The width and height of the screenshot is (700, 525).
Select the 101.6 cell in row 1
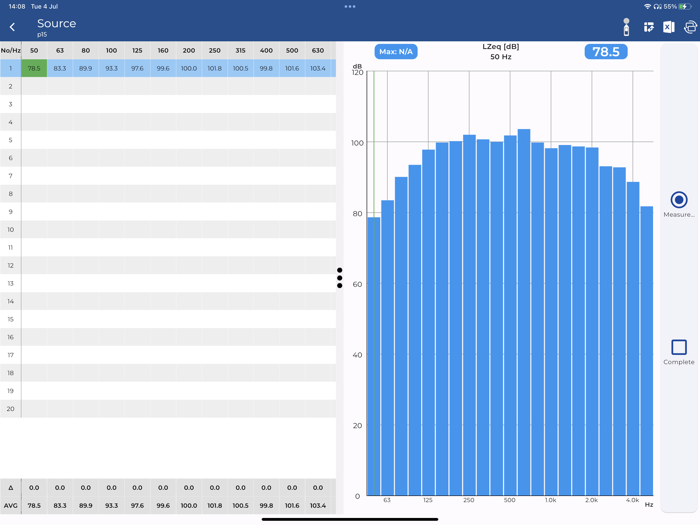tap(292, 68)
